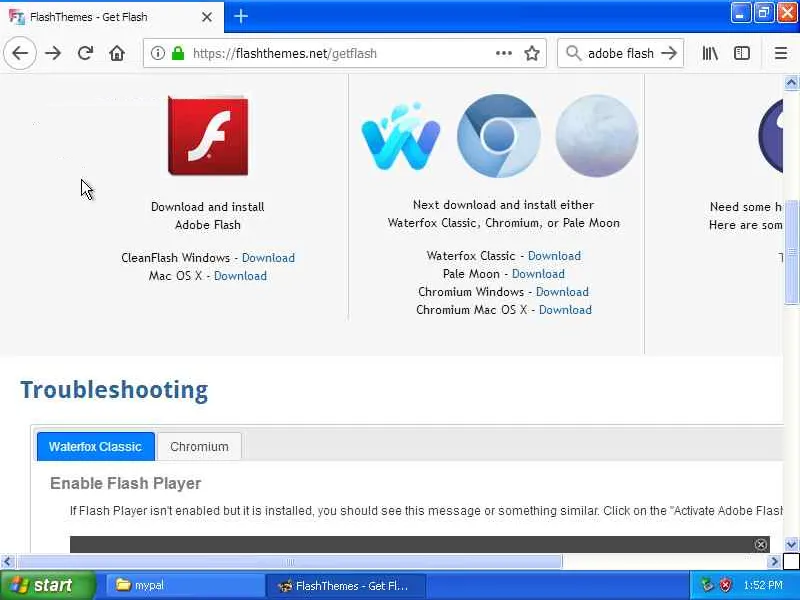This screenshot has width=800, height=600.
Task: Download Chromium for Windows
Action: point(562,292)
